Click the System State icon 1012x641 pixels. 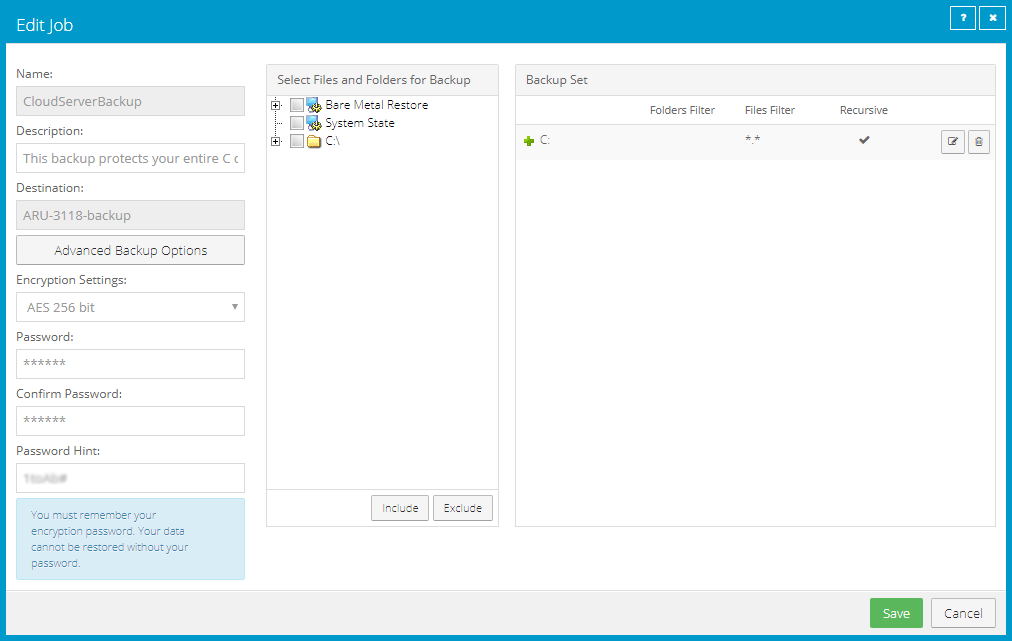[x=314, y=123]
